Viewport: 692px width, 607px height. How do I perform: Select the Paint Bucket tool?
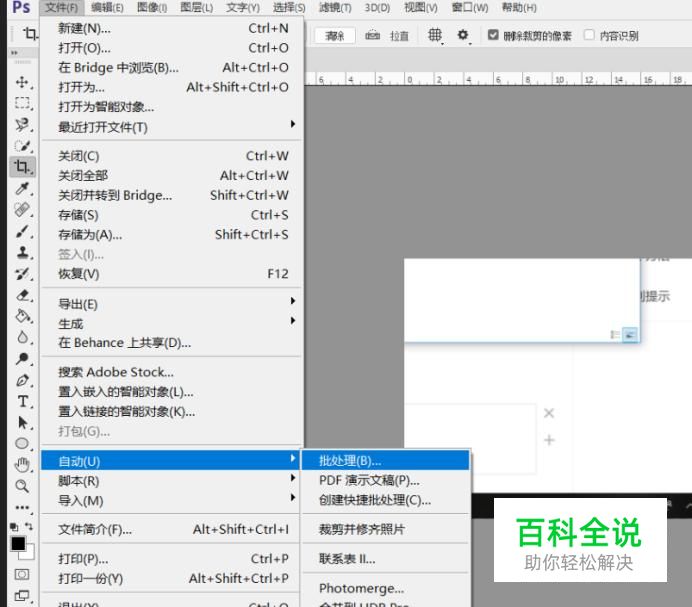(x=22, y=316)
